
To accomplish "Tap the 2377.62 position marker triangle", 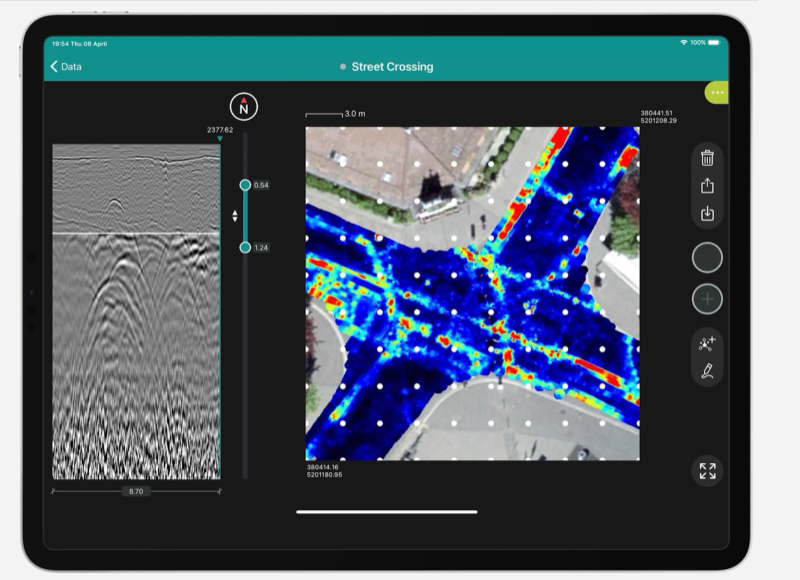I will tap(220, 139).
